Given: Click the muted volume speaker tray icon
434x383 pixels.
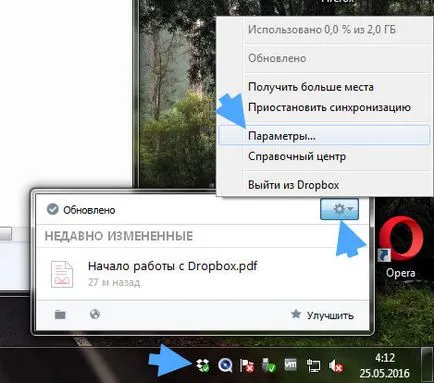Looking at the screenshot, I should click(x=335, y=366).
